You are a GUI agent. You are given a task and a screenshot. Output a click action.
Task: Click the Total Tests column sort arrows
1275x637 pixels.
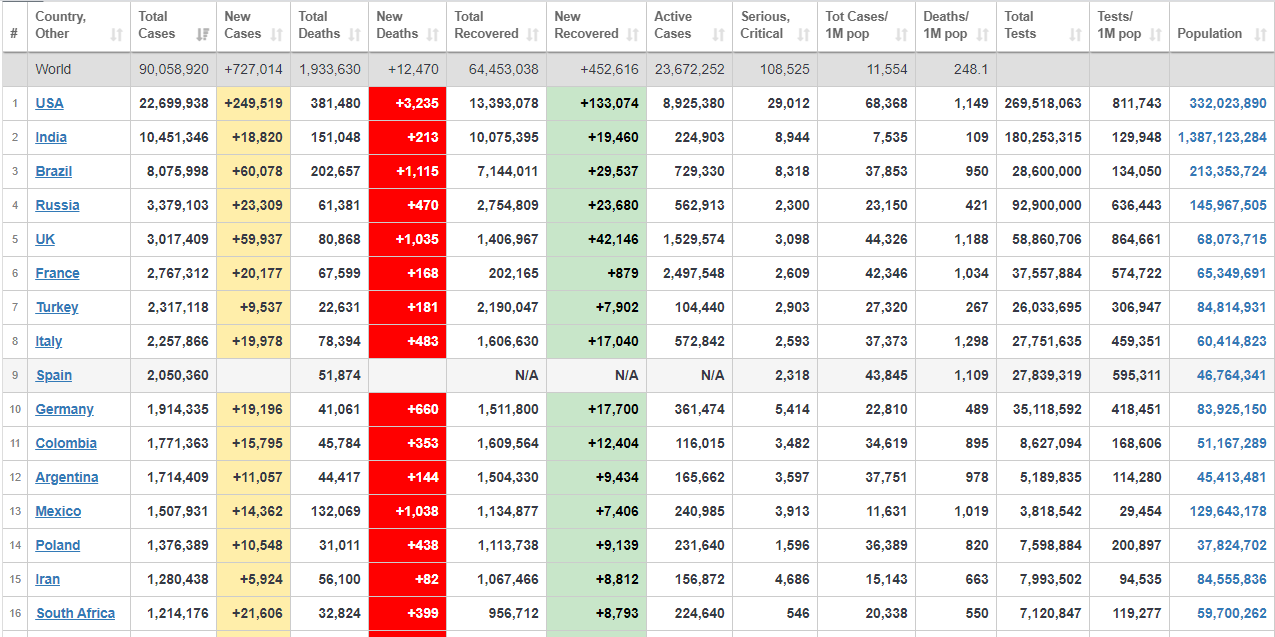[1075, 34]
